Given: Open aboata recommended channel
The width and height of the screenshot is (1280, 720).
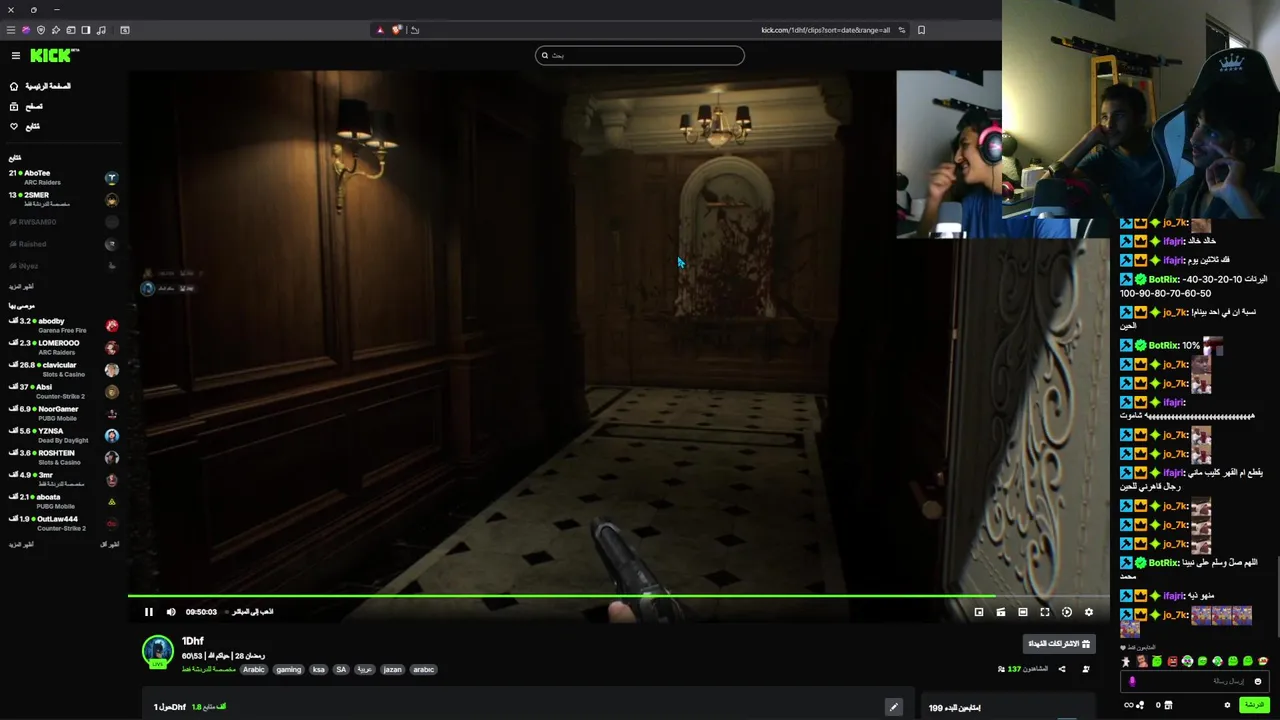Looking at the screenshot, I should [62, 501].
